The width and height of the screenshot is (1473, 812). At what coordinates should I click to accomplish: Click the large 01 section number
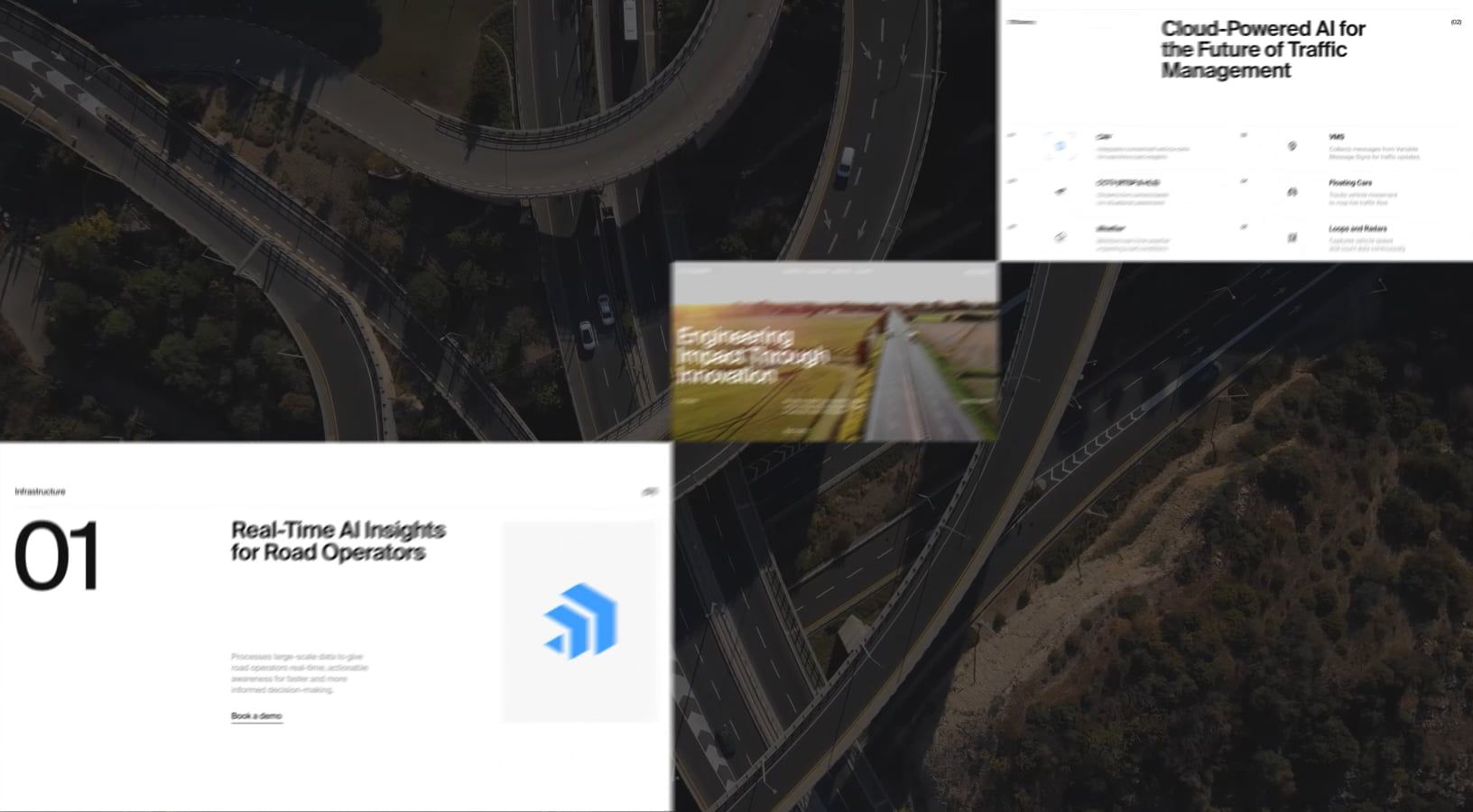pyautogui.click(x=57, y=556)
